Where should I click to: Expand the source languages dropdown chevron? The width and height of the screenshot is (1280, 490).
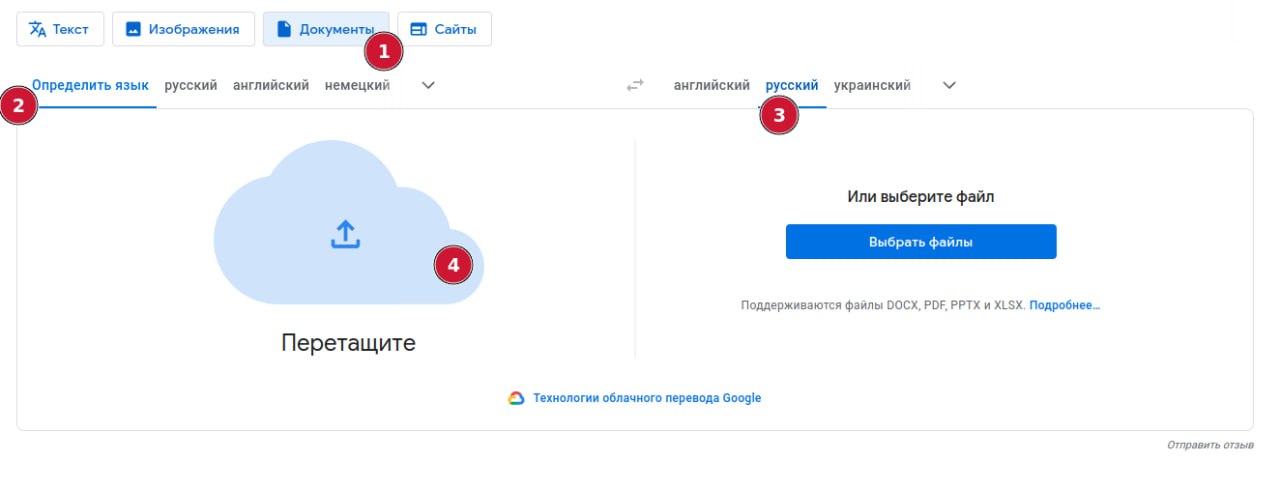tap(428, 85)
